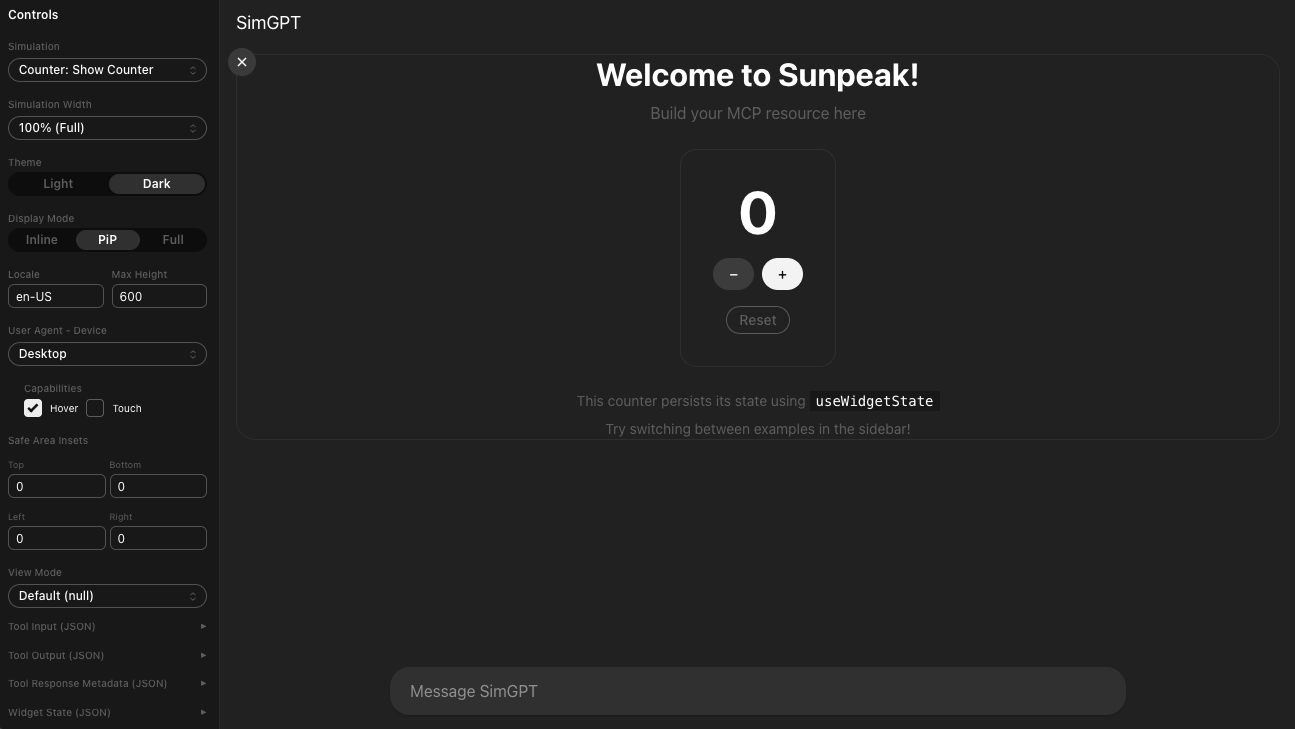The width and height of the screenshot is (1295, 729).
Task: Enable the Touch capability checkbox
Action: tap(95, 408)
